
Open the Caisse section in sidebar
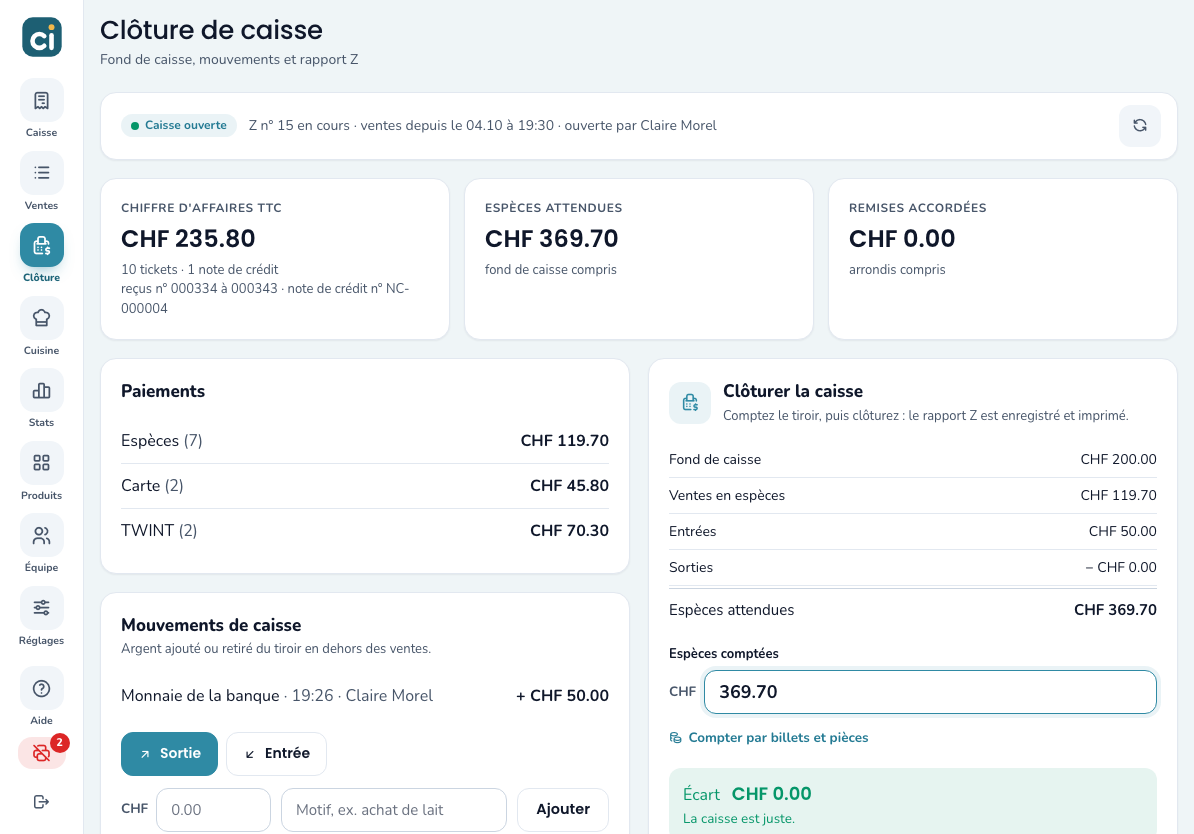pyautogui.click(x=42, y=109)
